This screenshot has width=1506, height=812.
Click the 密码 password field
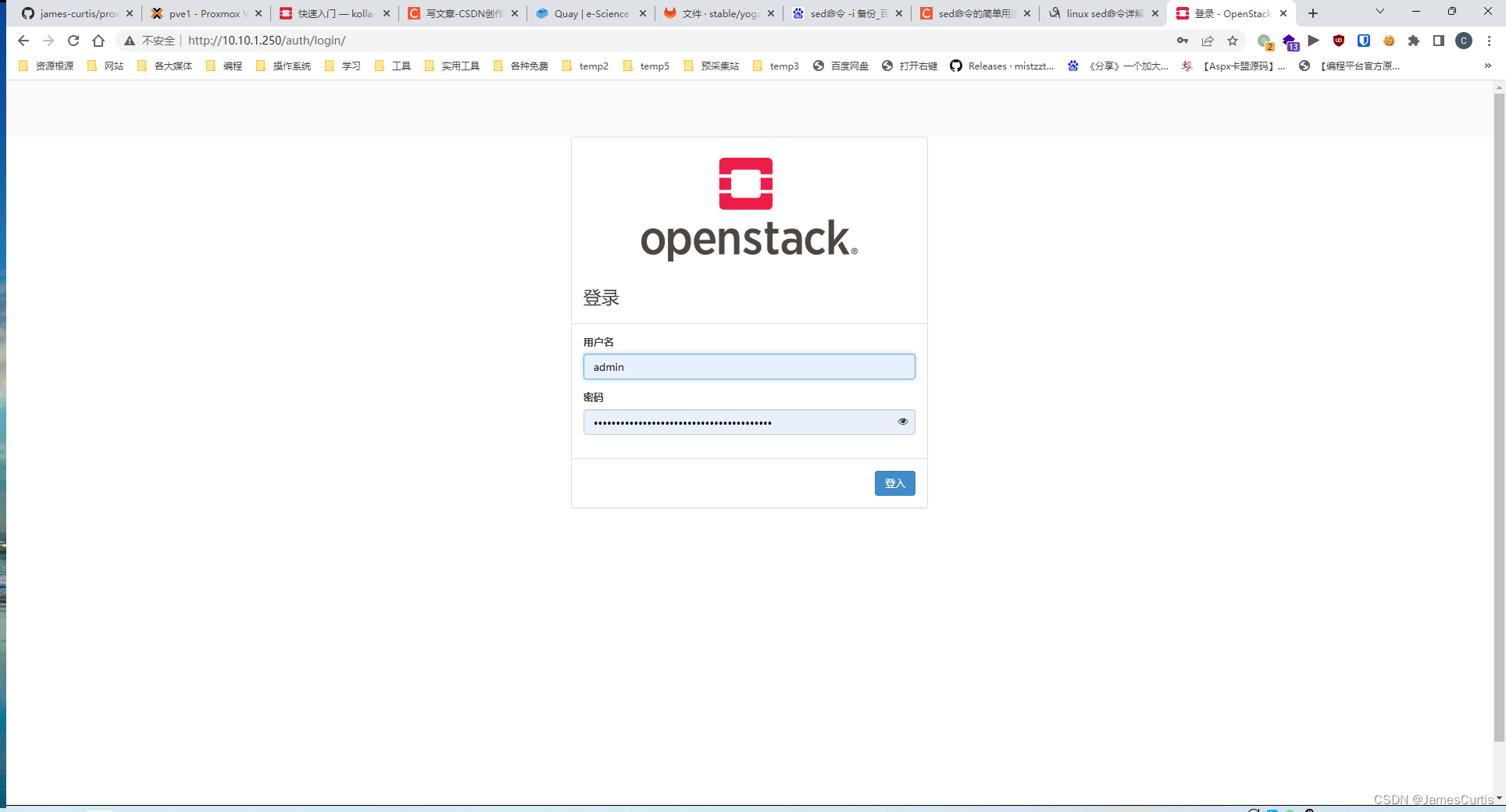tap(749, 422)
